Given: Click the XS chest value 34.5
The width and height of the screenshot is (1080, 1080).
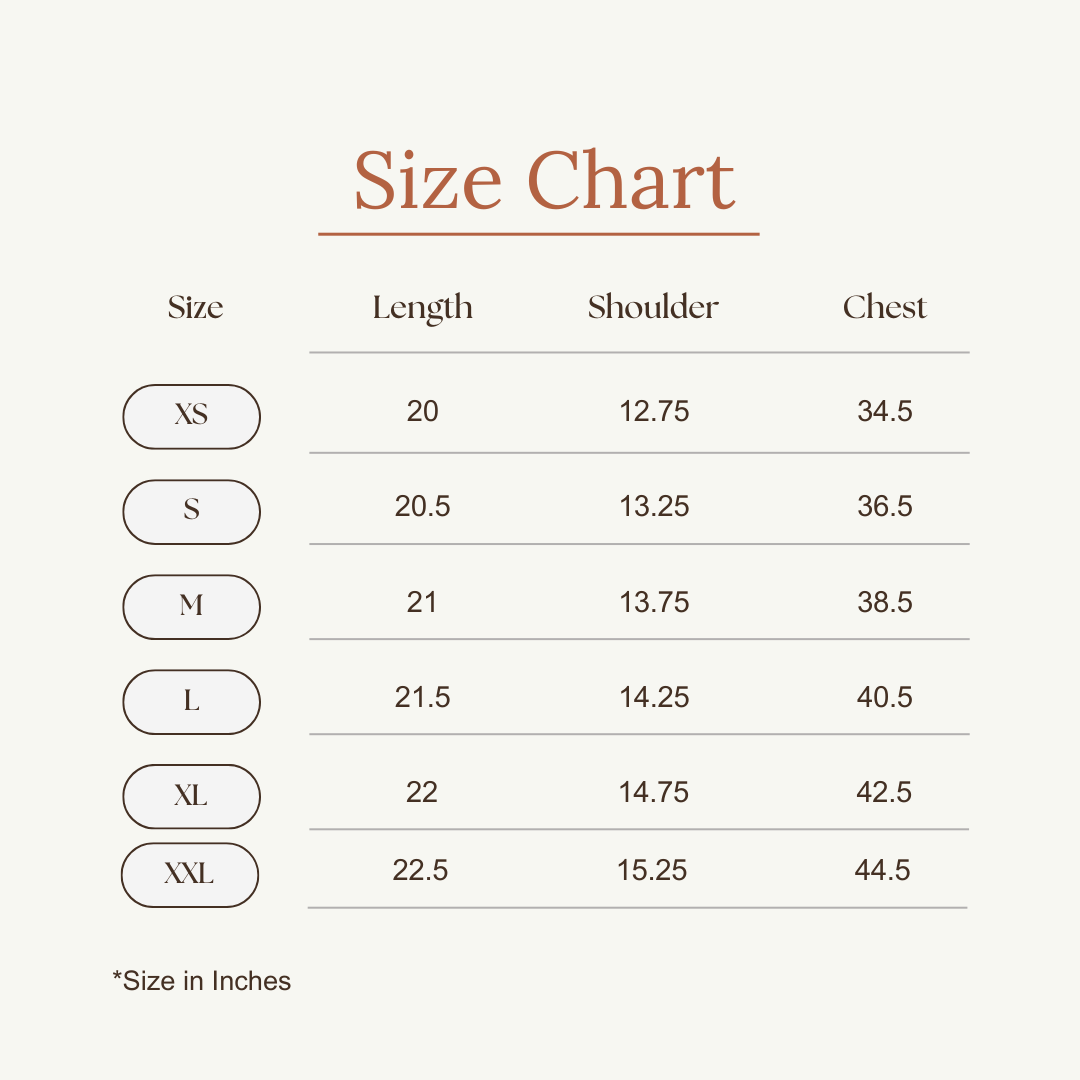Looking at the screenshot, I should pos(885,411).
